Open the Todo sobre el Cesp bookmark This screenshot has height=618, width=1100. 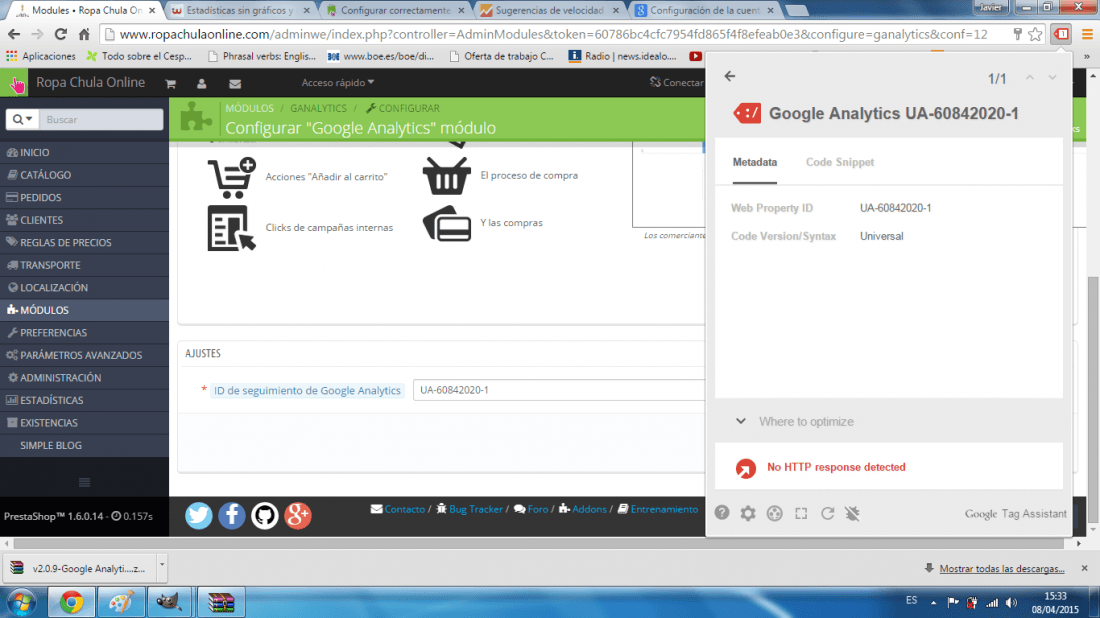point(139,56)
